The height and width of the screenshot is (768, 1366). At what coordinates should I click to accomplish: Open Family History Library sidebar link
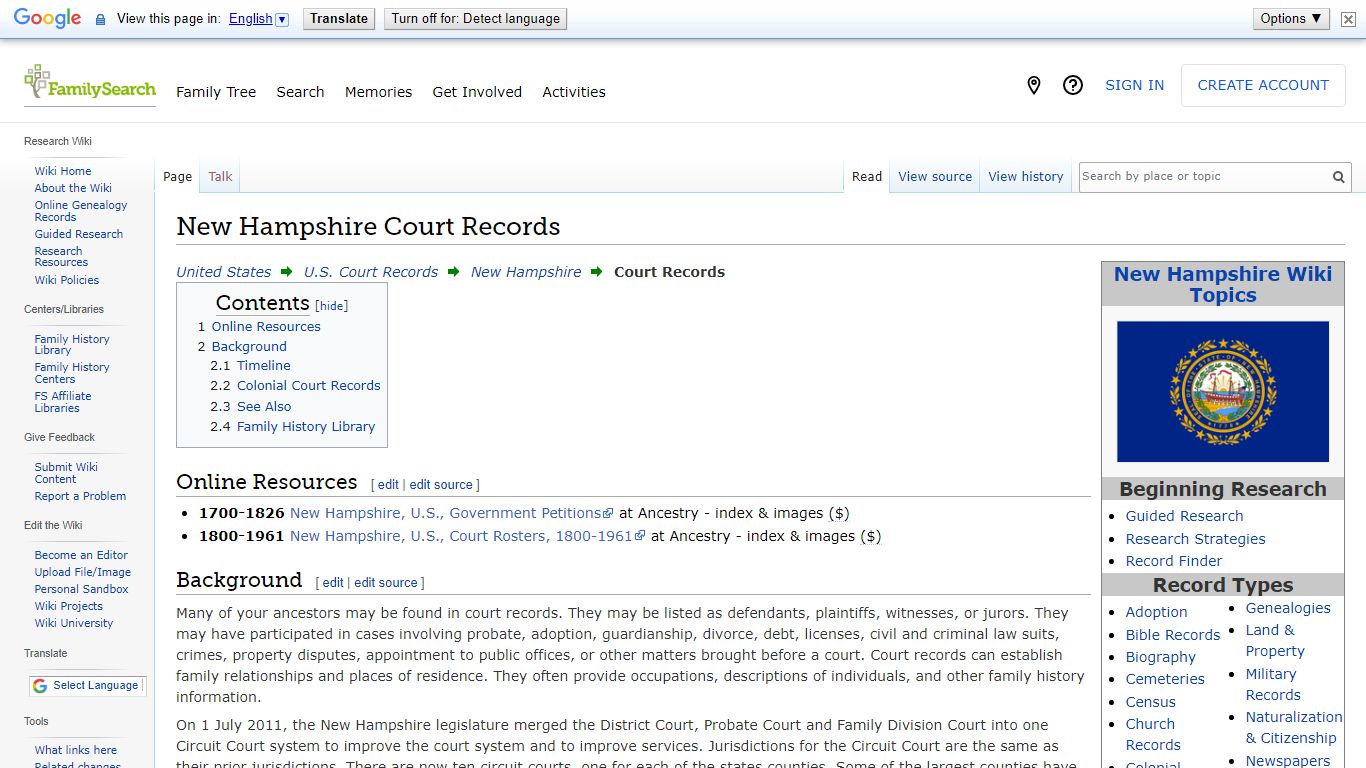[72, 345]
